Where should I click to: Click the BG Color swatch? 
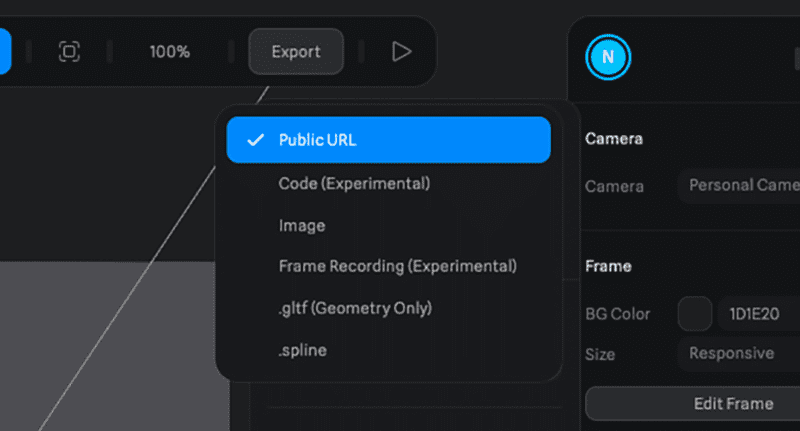[695, 313]
